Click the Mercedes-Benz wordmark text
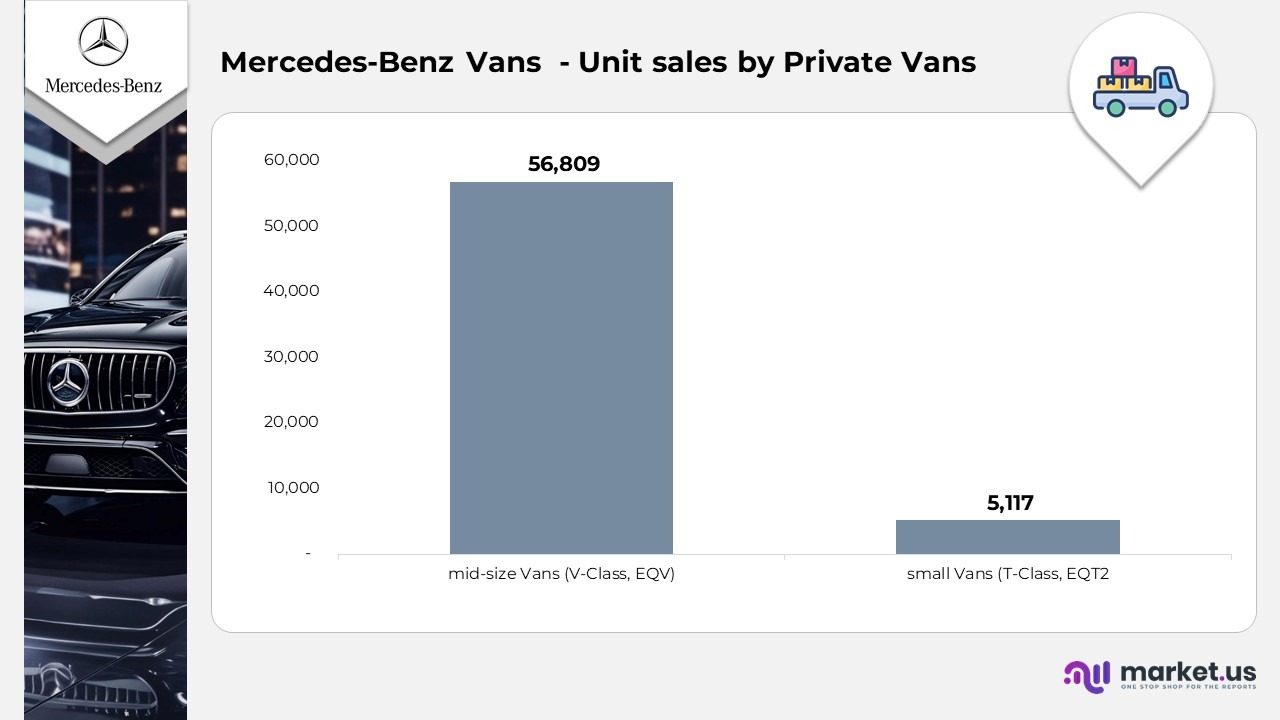 pyautogui.click(x=104, y=85)
